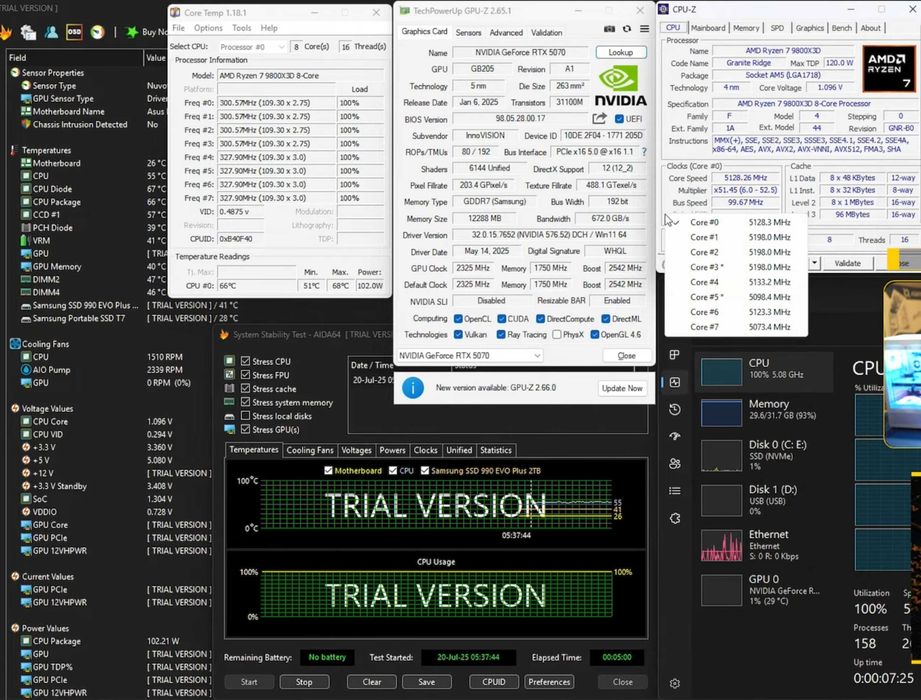This screenshot has height=700, width=921.
Task: Click the bus interface question mark in GPU-Z
Action: point(644,152)
